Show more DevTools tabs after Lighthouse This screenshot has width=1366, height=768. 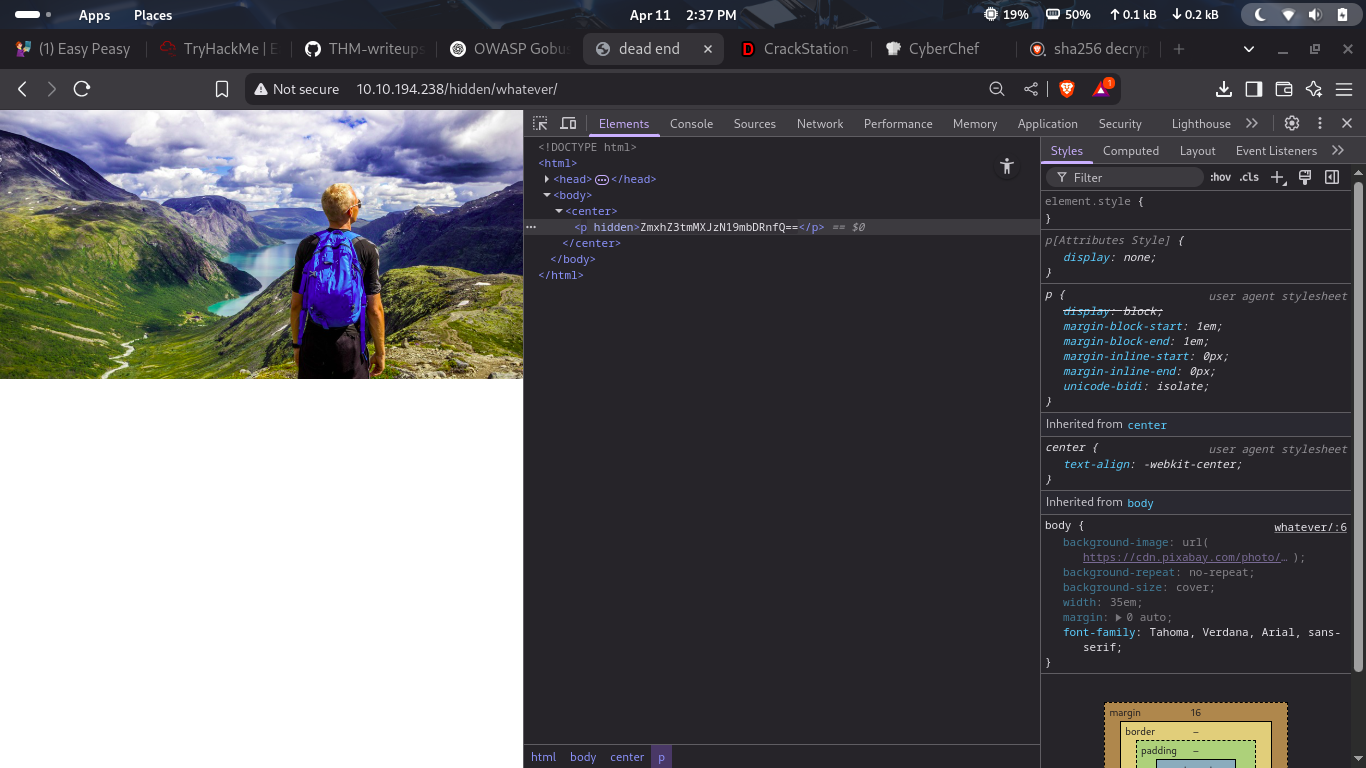pyautogui.click(x=1252, y=123)
